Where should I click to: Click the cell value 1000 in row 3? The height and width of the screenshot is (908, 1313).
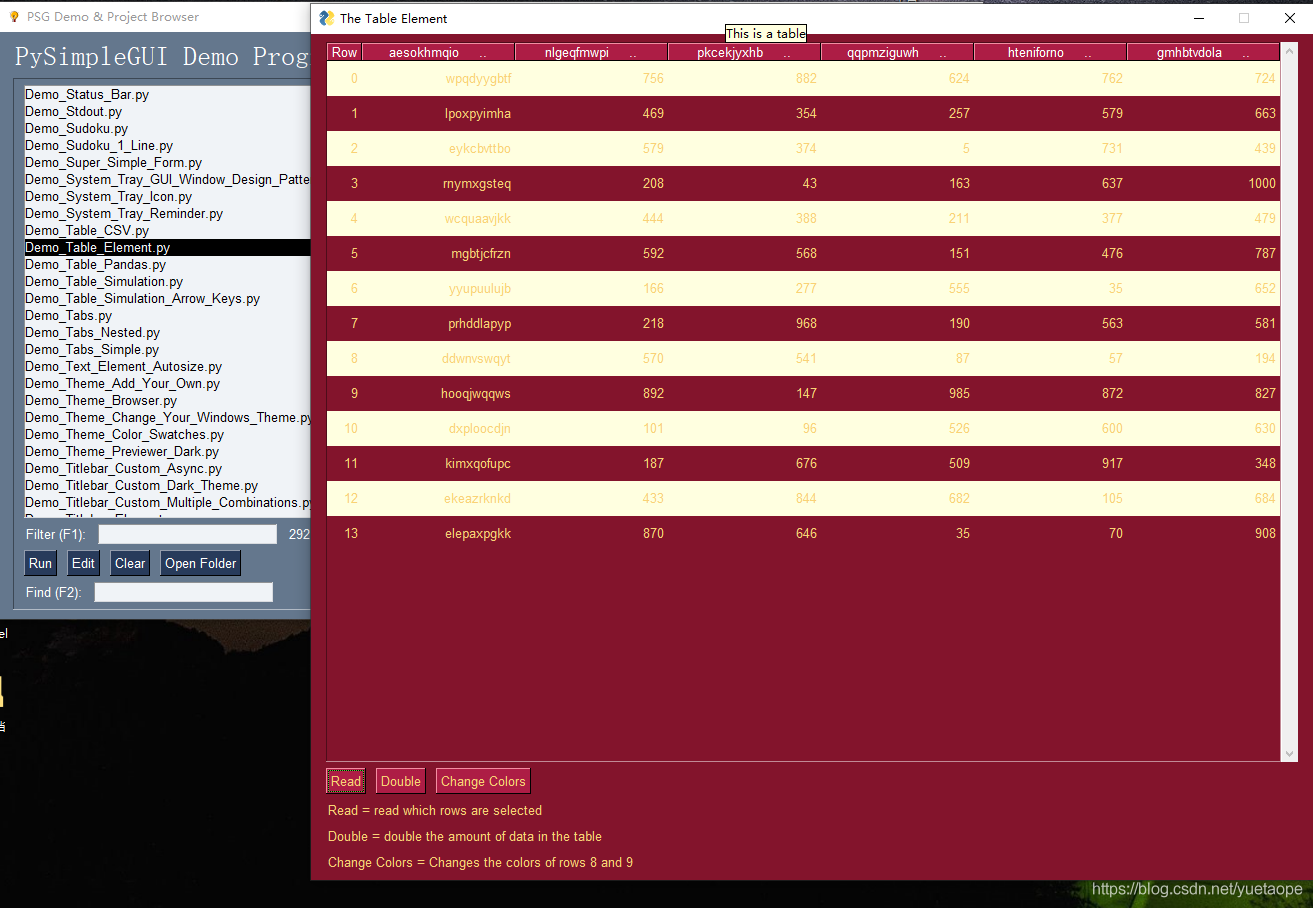[x=1262, y=183]
